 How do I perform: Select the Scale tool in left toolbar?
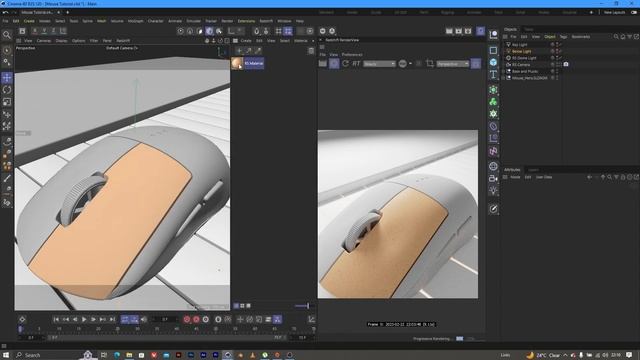pos(7,102)
